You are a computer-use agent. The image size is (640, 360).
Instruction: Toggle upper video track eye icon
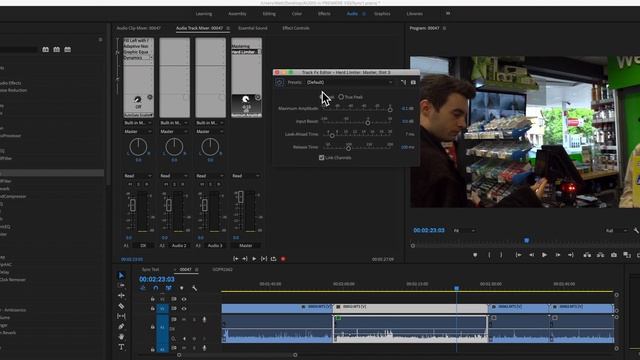pyautogui.click(x=184, y=299)
